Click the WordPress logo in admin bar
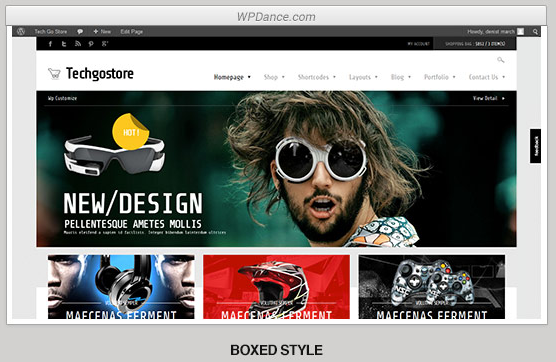Image resolution: width=556 pixels, height=362 pixels. (x=21, y=31)
